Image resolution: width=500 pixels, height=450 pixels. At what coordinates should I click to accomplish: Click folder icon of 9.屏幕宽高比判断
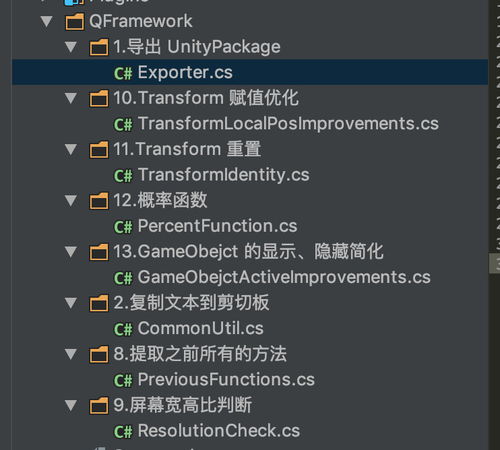tap(99, 406)
